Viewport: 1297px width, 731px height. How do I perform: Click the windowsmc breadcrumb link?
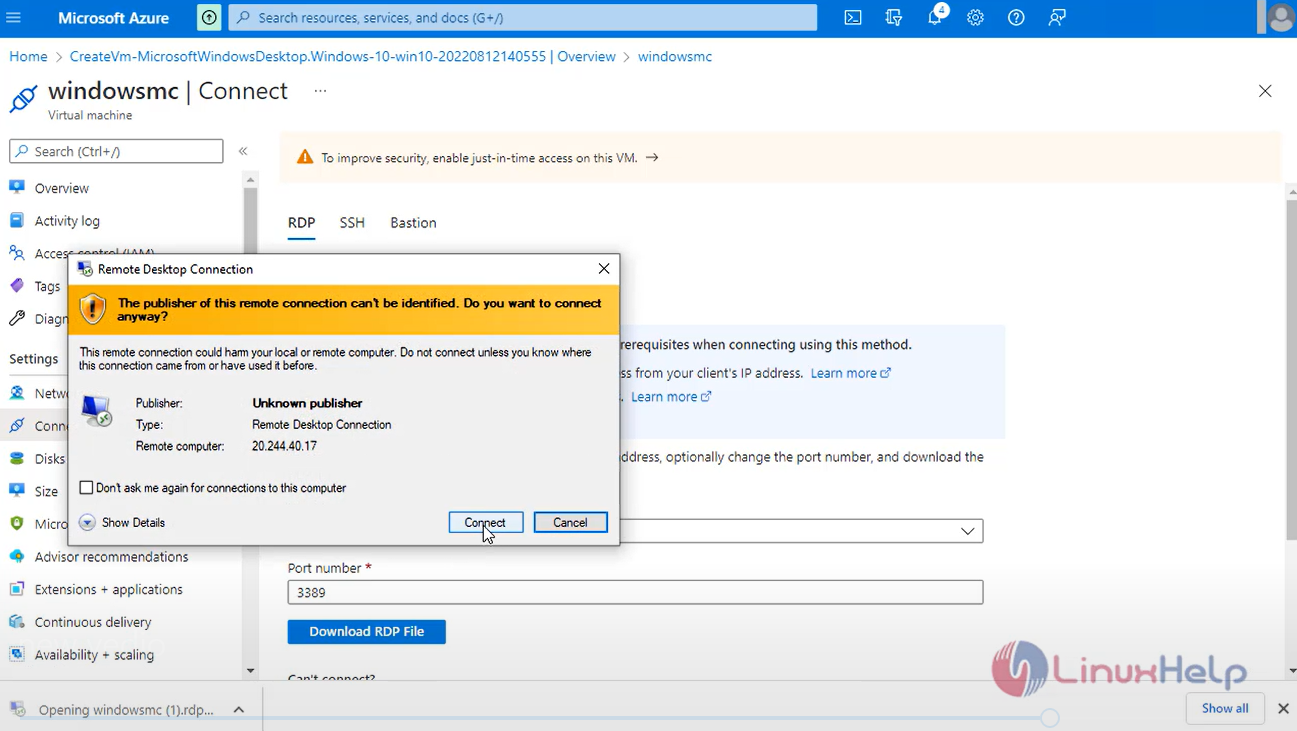click(x=675, y=57)
